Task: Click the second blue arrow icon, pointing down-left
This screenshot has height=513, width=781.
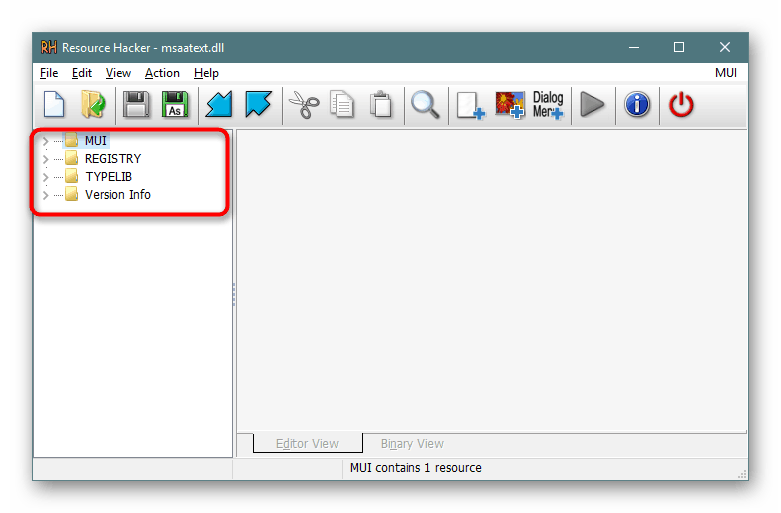Action: 259,105
